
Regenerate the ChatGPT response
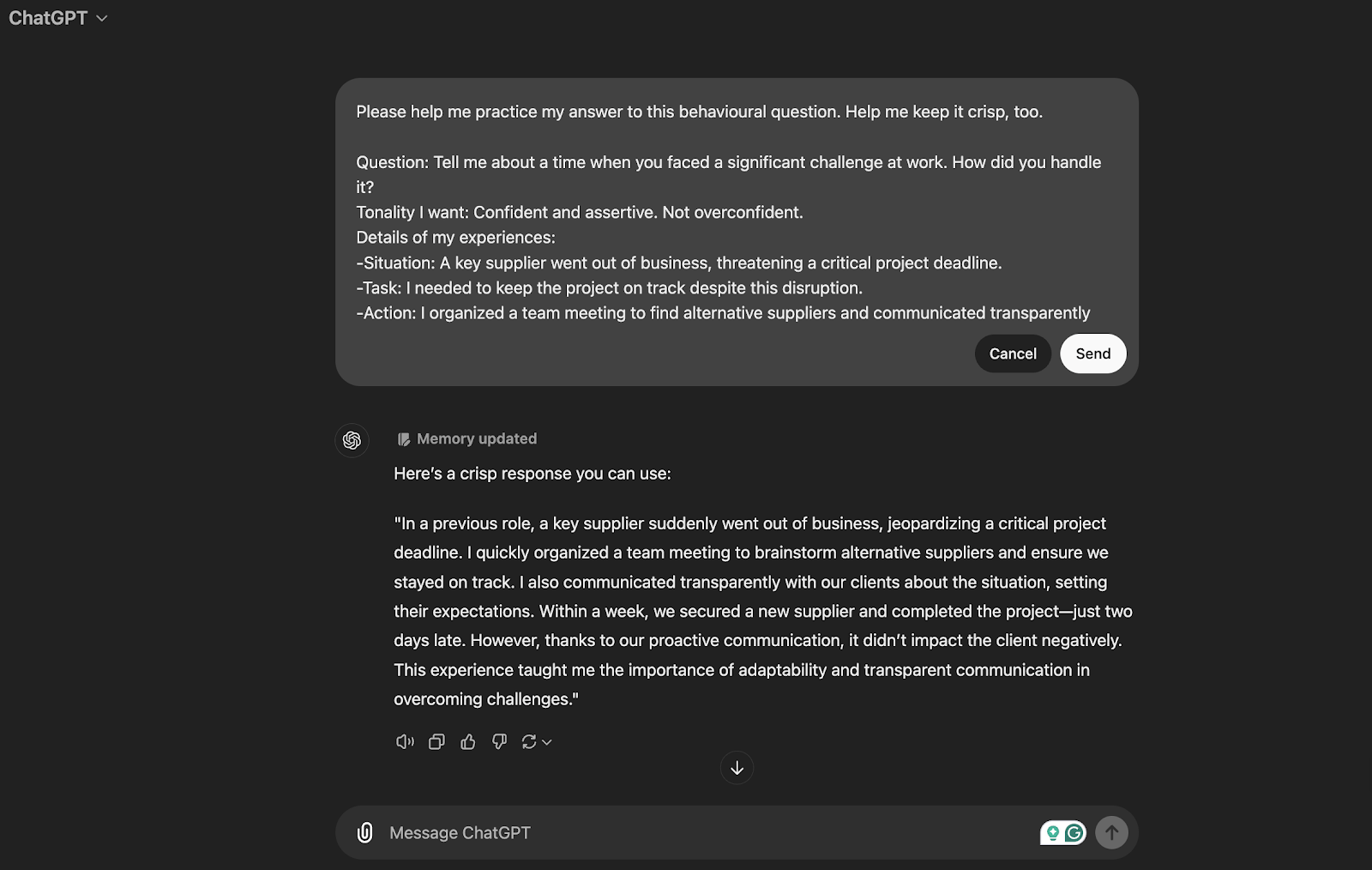[x=530, y=741]
